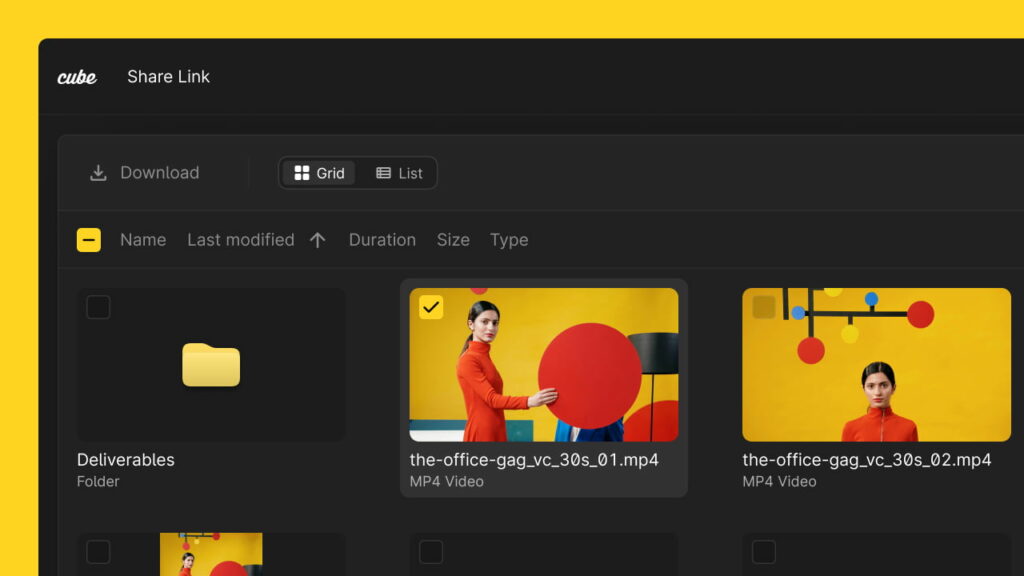
Task: Check the Deliverables folder checkbox
Action: [x=98, y=307]
